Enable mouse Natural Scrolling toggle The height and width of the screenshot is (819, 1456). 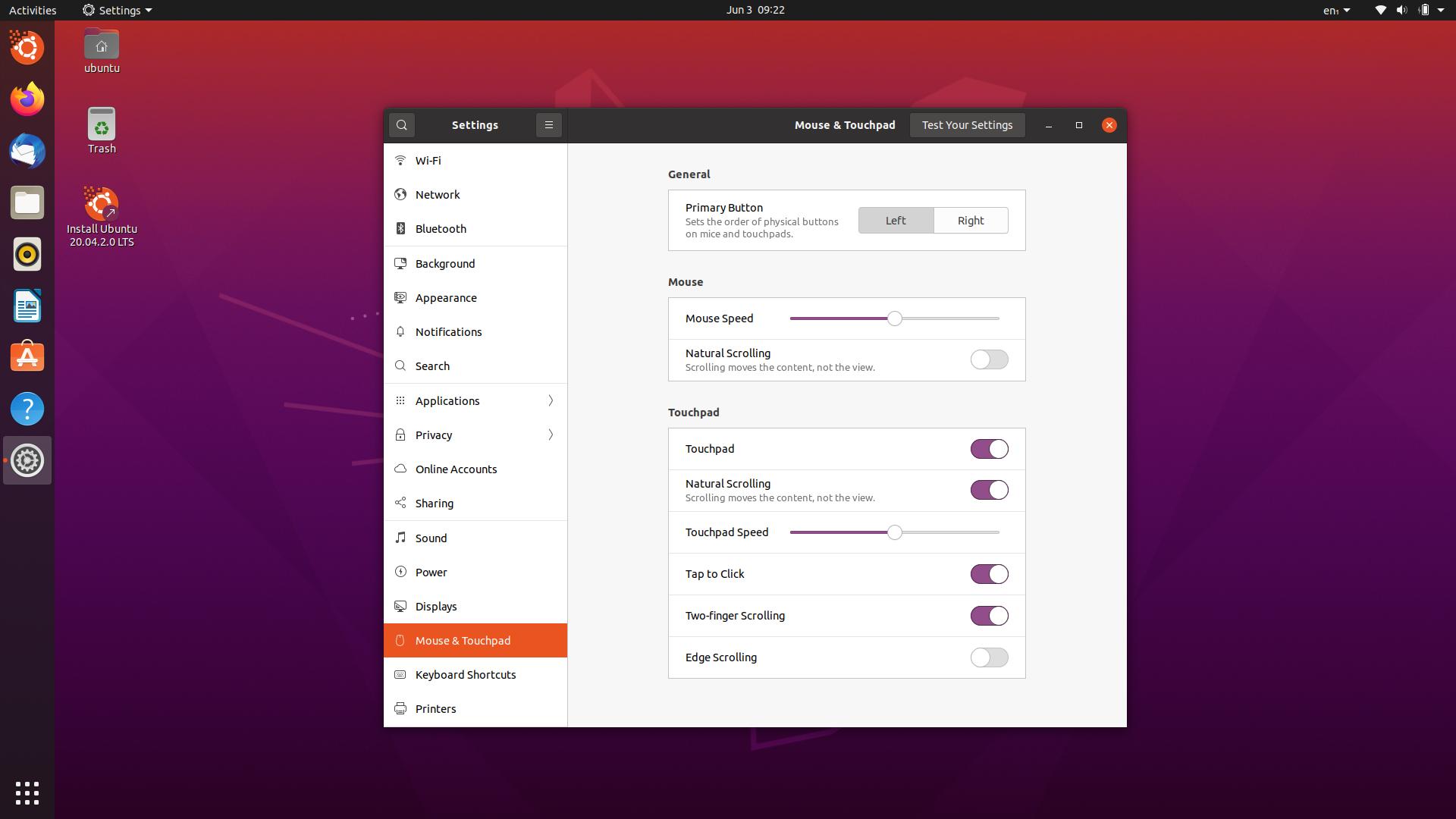click(989, 359)
